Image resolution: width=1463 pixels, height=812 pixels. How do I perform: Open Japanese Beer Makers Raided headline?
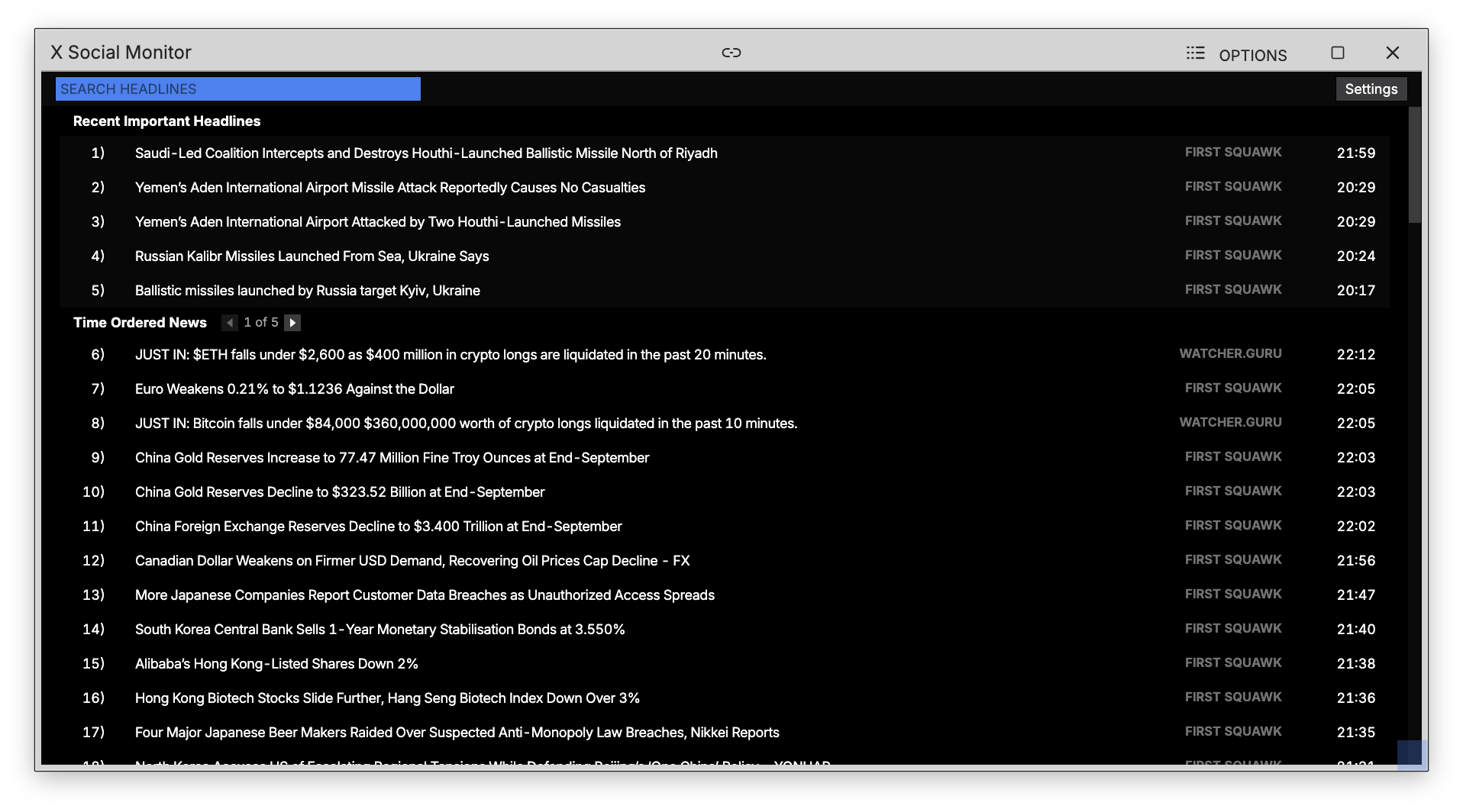click(457, 733)
